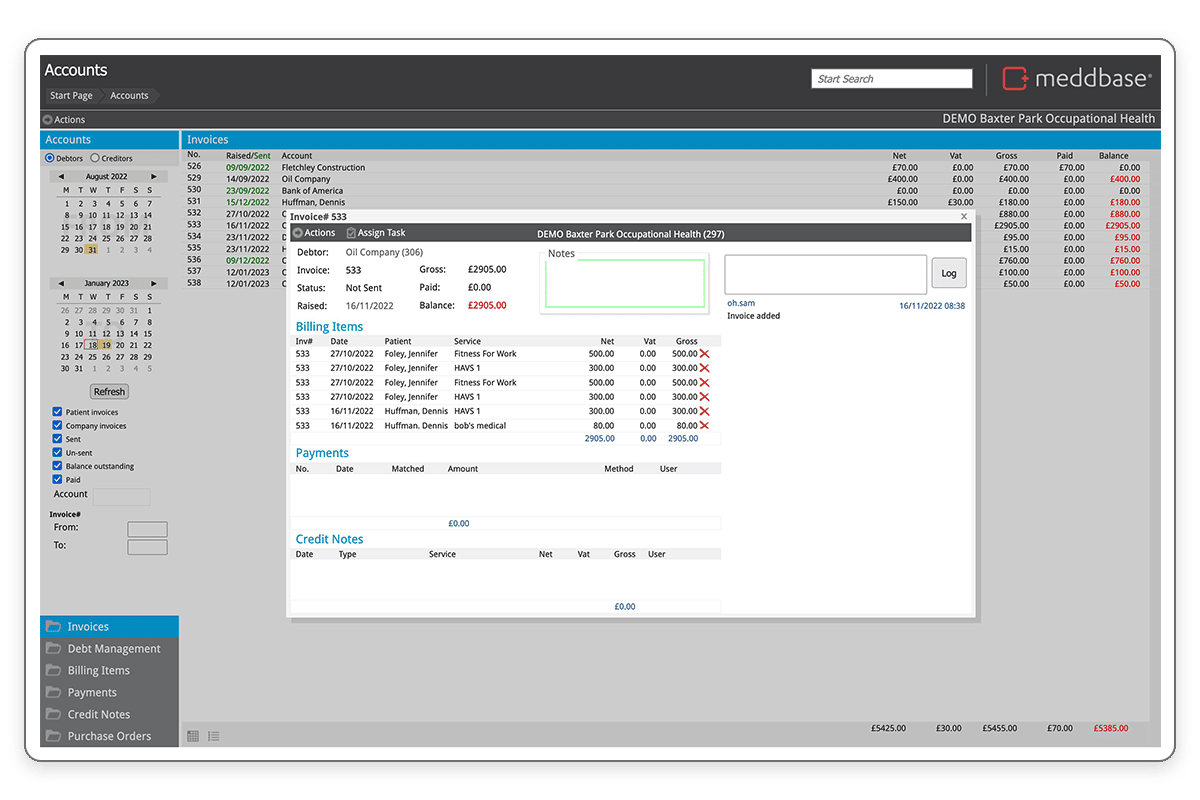The image size is (1200, 800).
Task: Open the Actions menu in main toolbar
Action: [64, 120]
